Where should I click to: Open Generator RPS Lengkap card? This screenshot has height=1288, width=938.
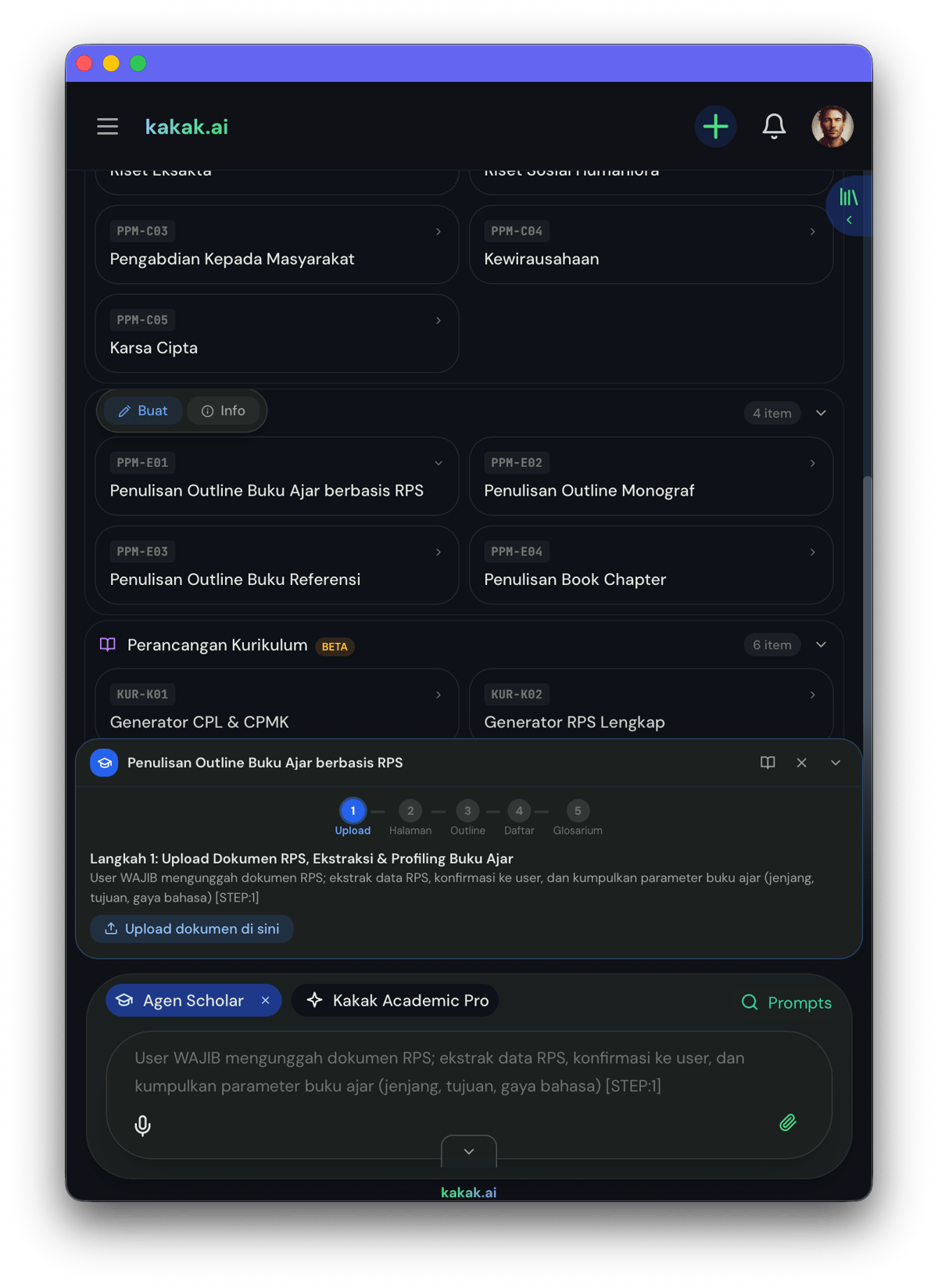[650, 704]
